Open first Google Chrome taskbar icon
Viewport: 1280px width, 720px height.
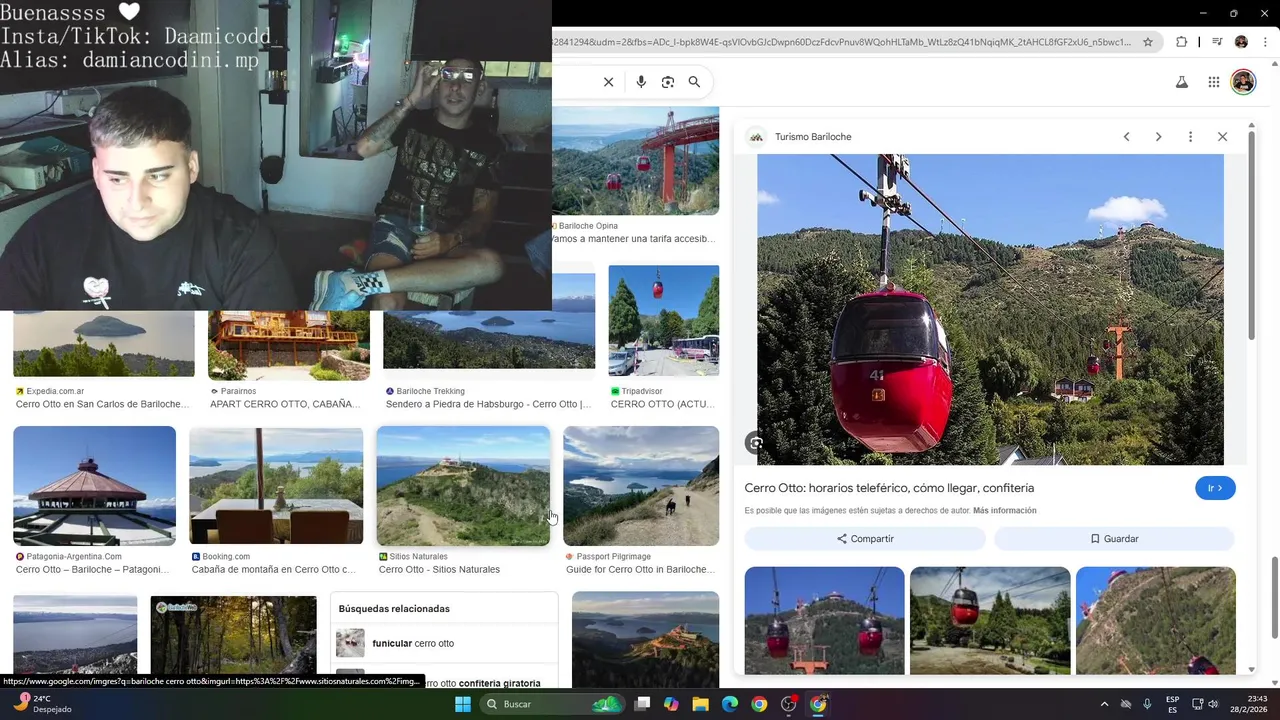pos(759,704)
